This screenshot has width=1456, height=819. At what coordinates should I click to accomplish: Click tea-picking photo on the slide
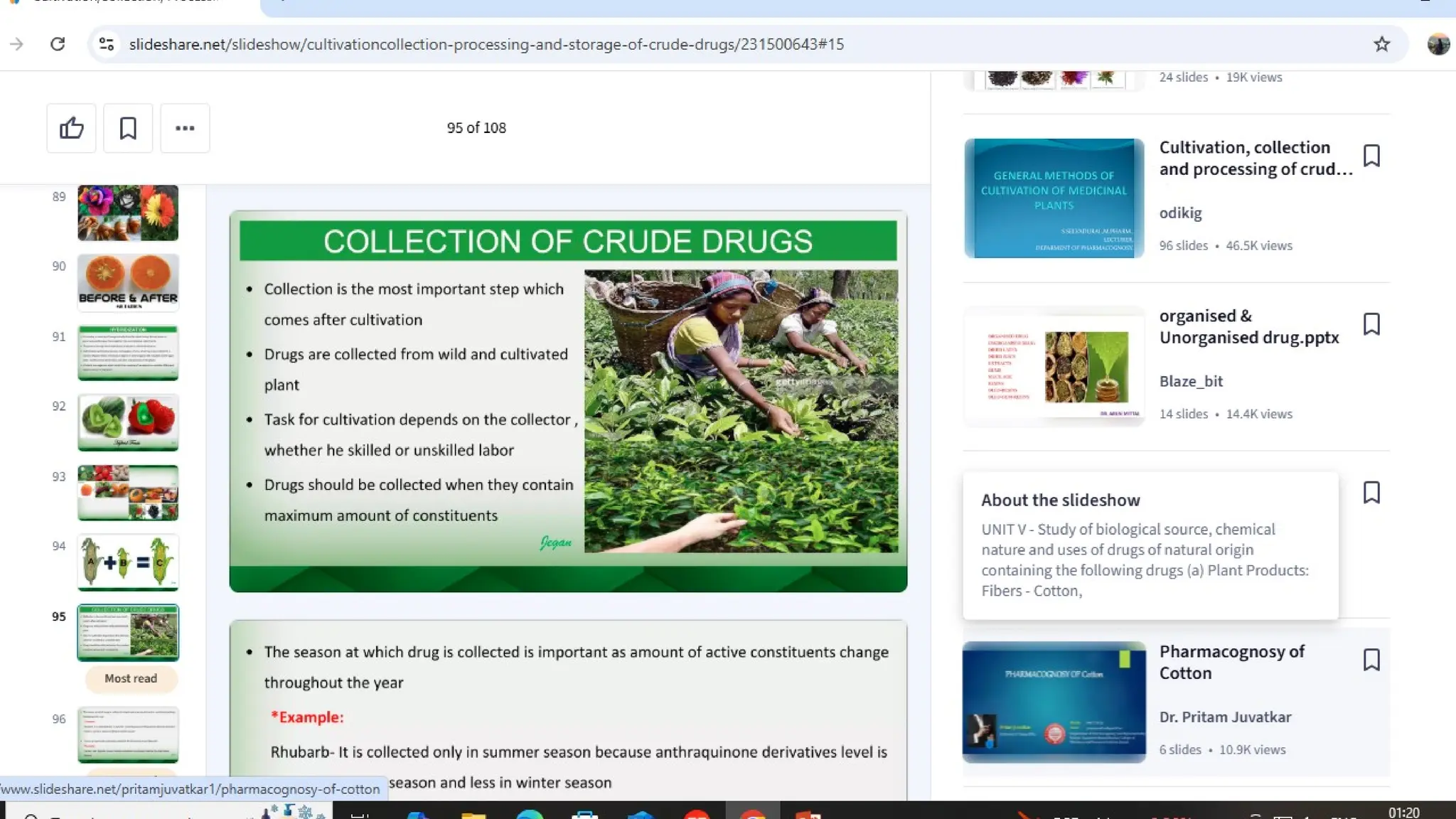(x=741, y=411)
